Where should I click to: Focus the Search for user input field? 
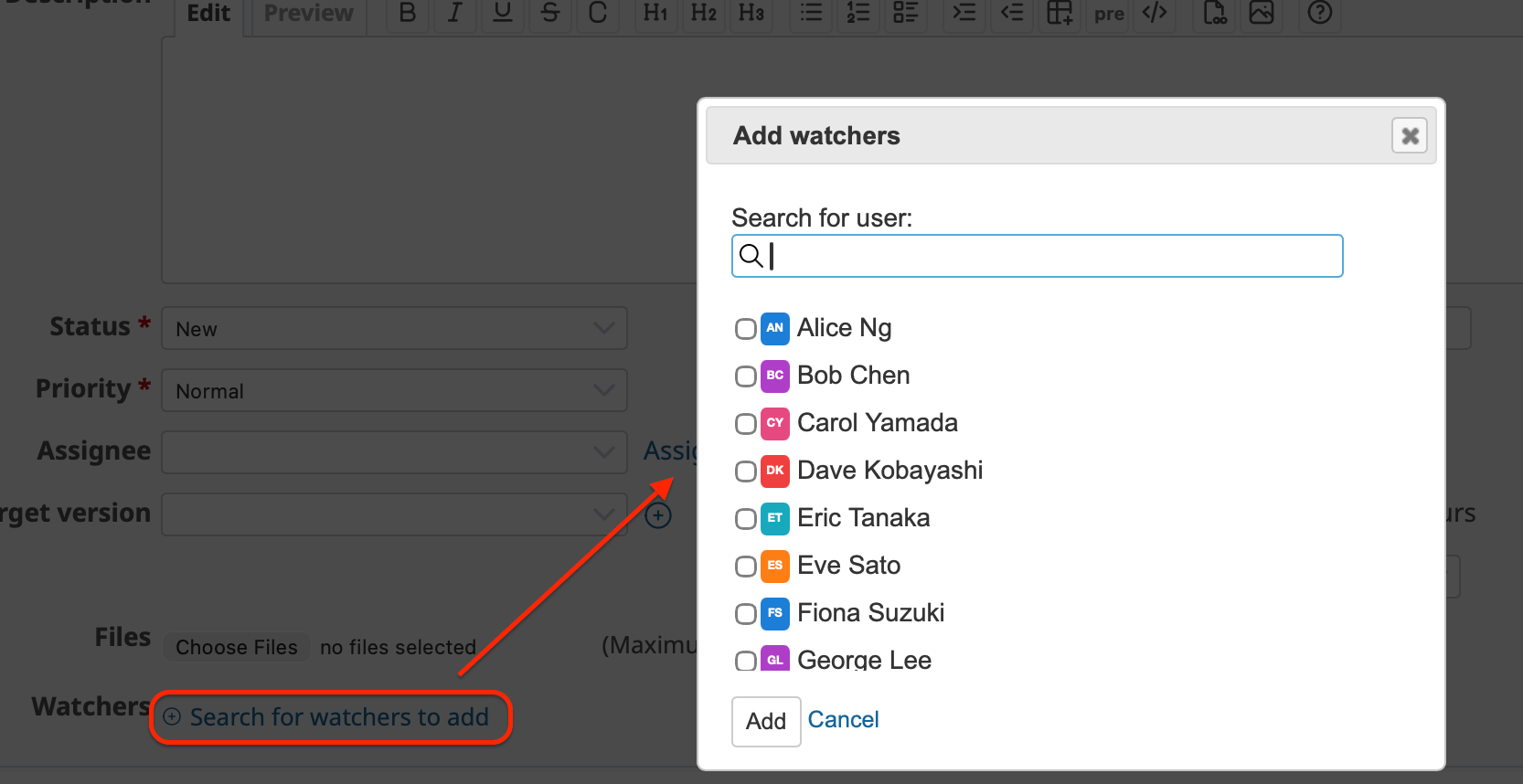1051,257
